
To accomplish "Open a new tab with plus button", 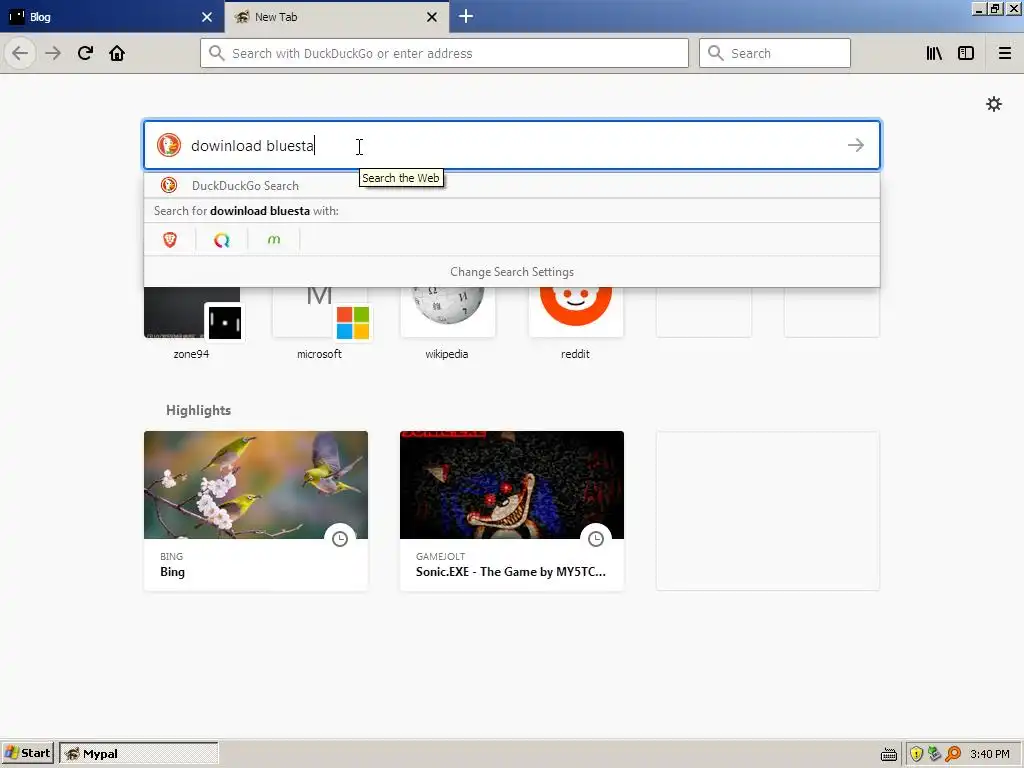I will click(x=466, y=16).
